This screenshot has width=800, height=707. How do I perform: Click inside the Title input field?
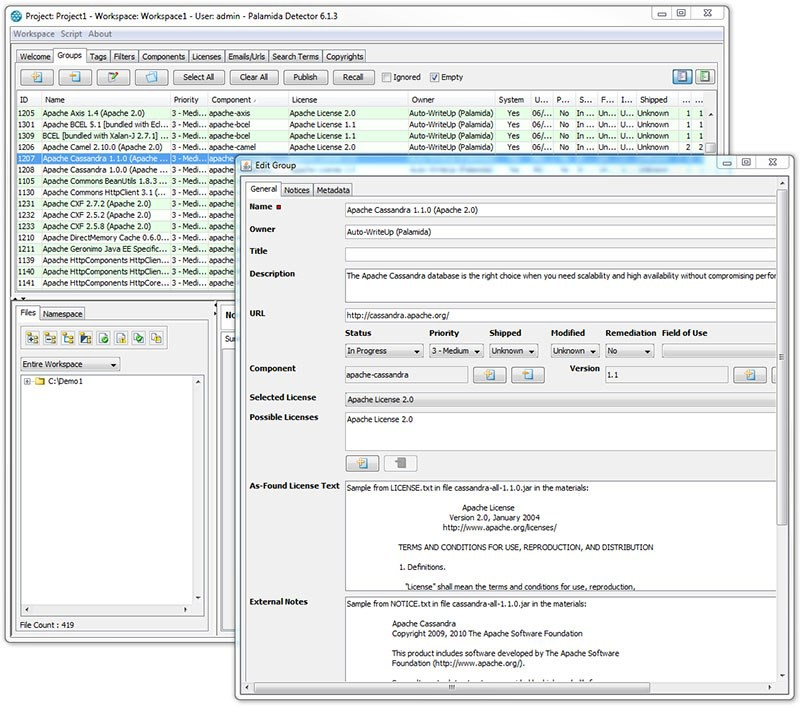point(560,254)
